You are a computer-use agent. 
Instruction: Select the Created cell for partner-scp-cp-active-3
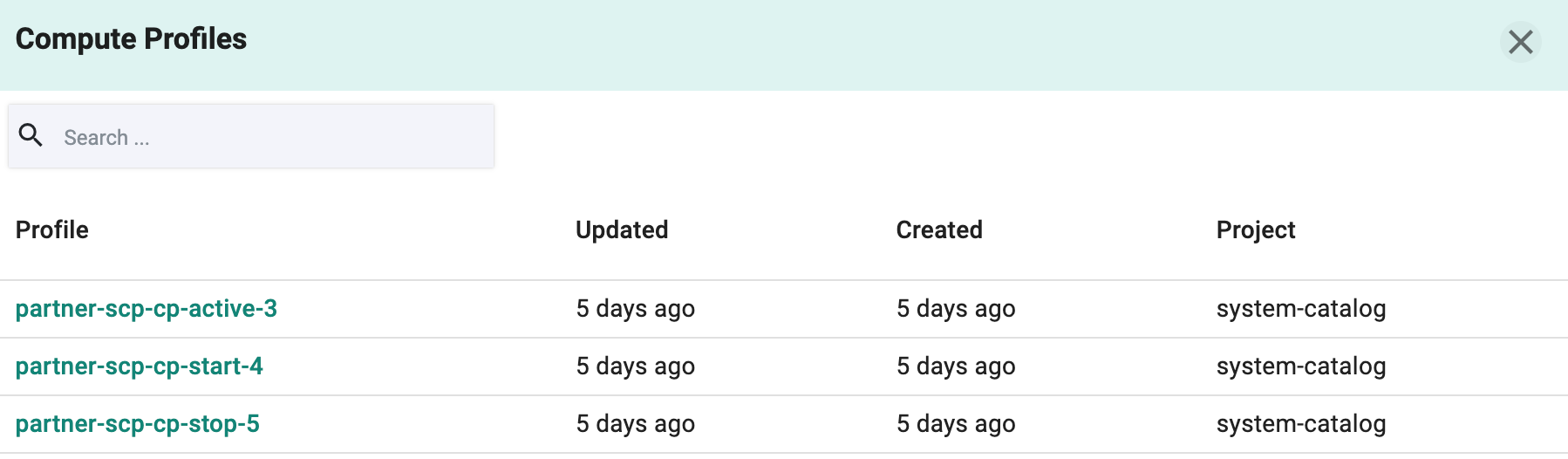click(956, 309)
